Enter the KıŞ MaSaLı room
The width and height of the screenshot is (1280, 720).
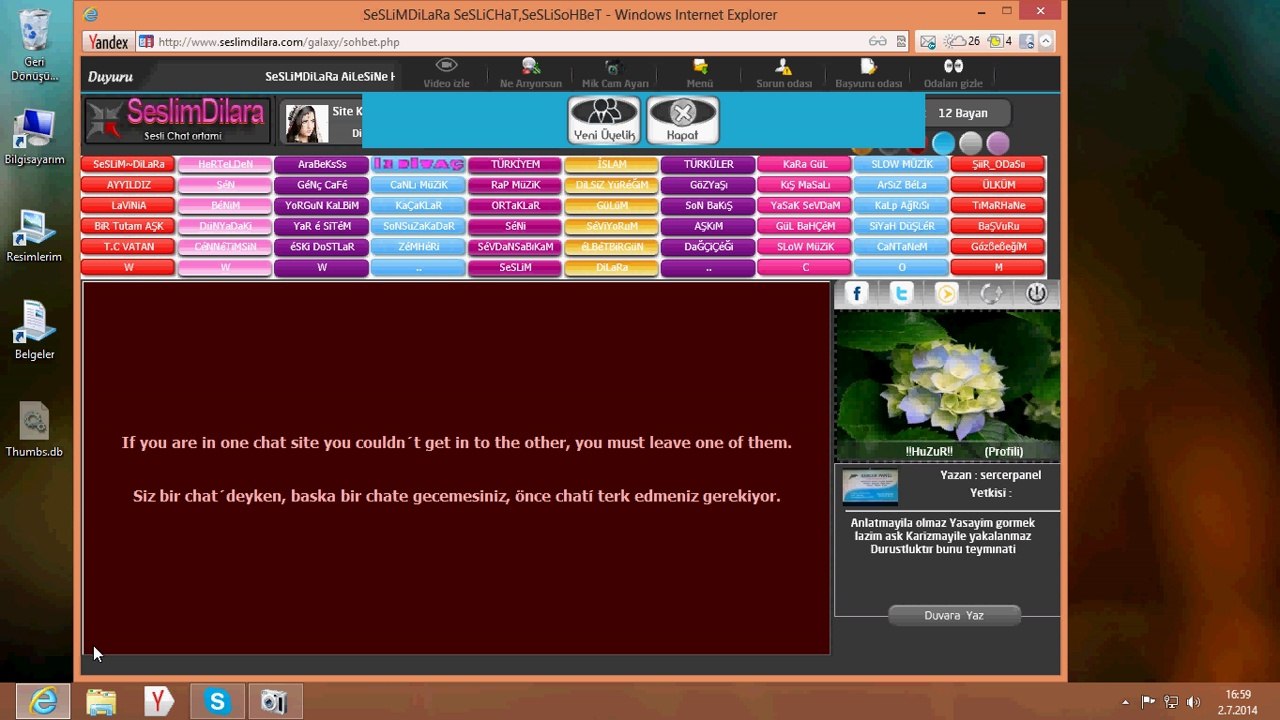[x=805, y=185]
